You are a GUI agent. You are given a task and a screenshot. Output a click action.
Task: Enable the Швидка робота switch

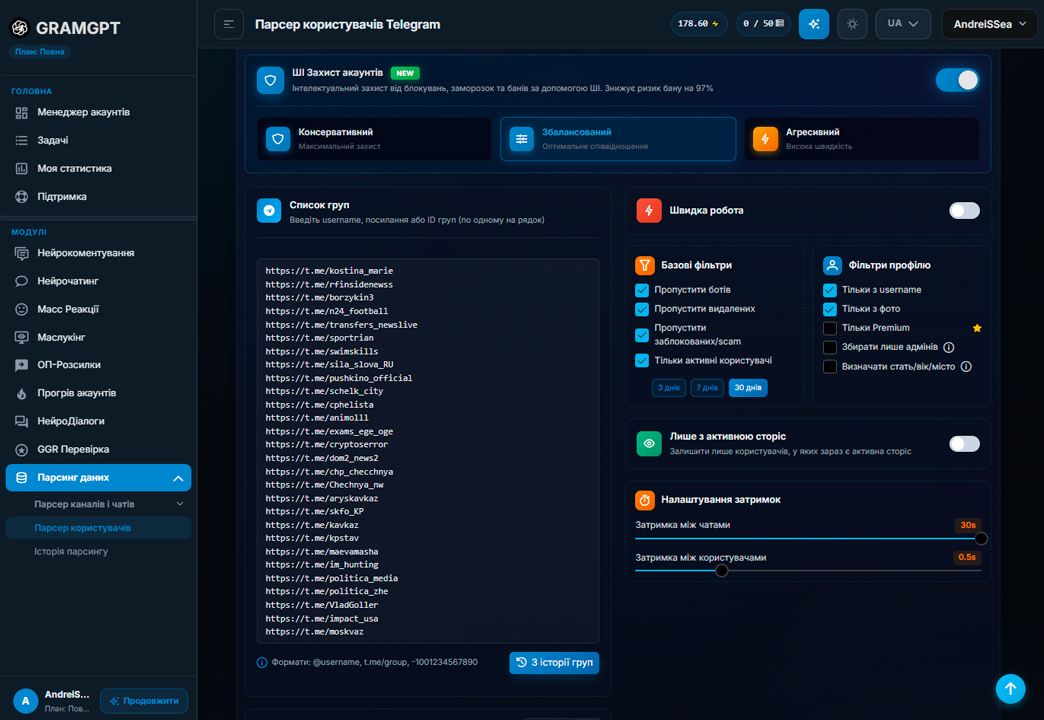pyautogui.click(x=964, y=210)
